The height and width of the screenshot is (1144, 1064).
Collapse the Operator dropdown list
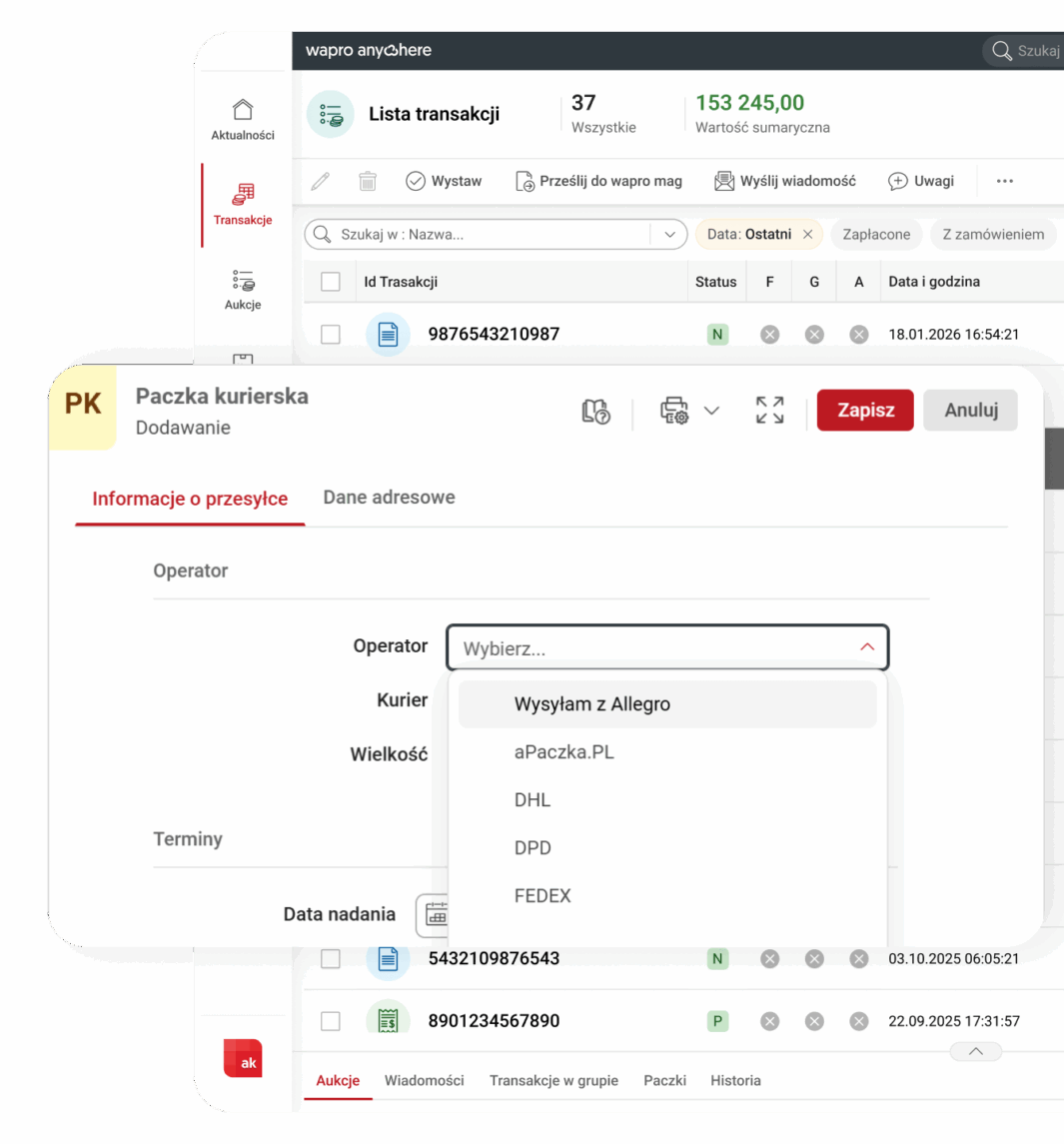(866, 647)
